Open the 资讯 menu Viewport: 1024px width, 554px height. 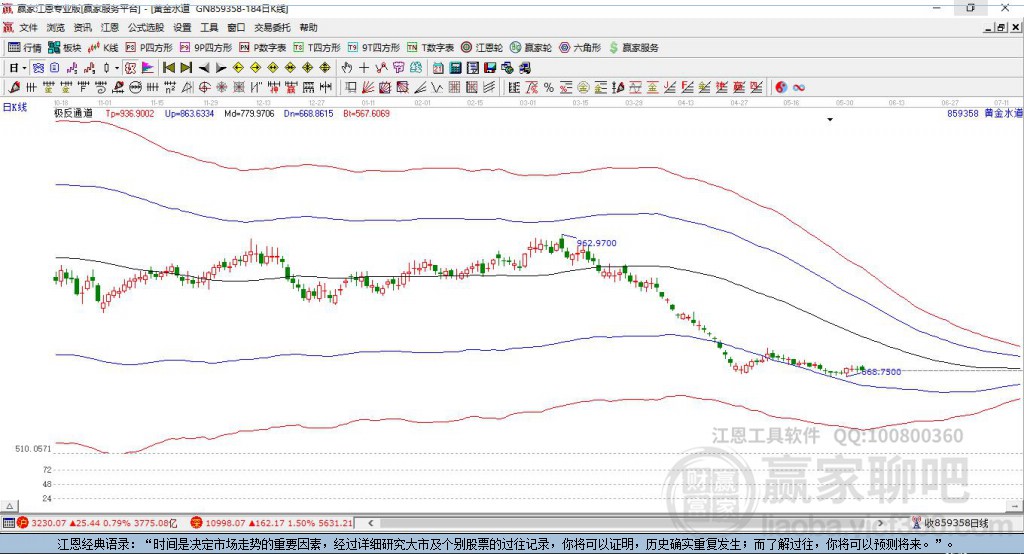point(82,27)
